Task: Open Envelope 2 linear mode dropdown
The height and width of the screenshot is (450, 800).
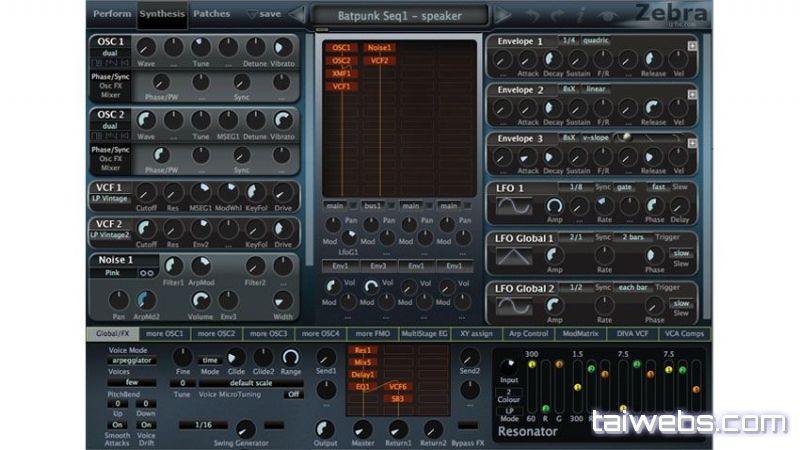Action: pyautogui.click(x=597, y=89)
